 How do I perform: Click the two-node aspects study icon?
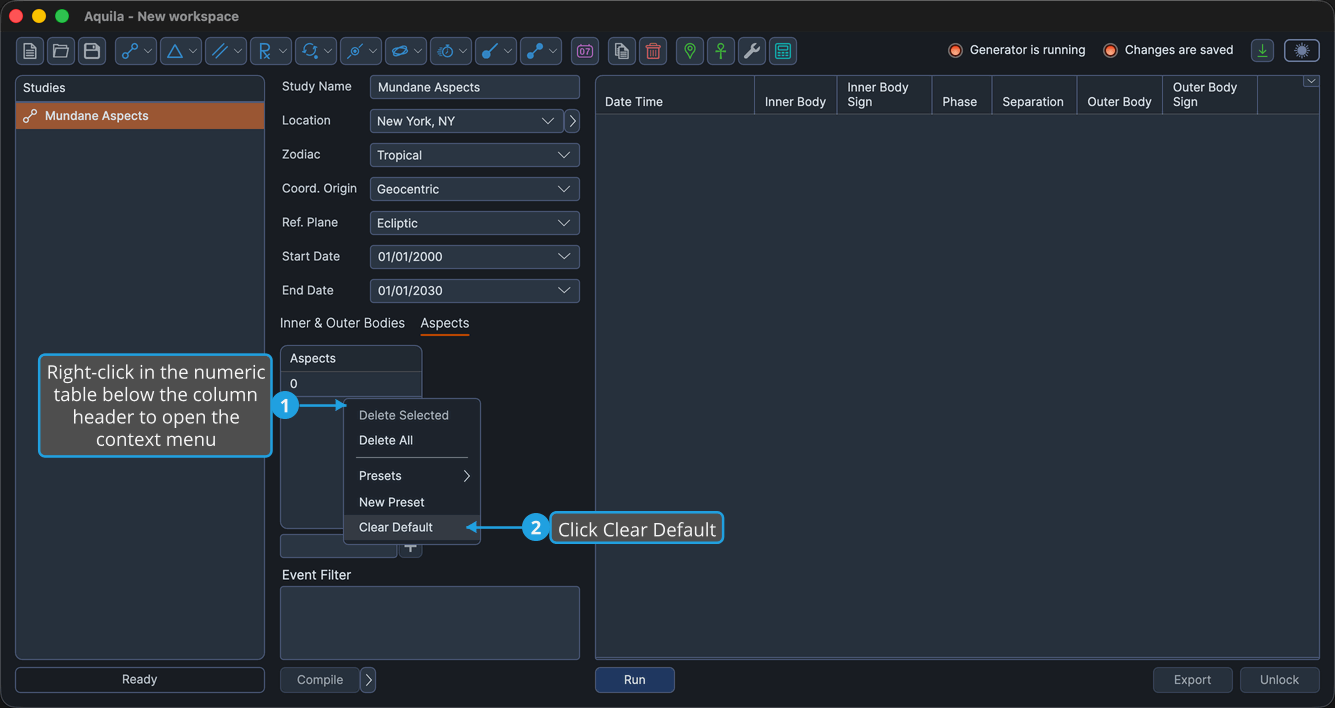[129, 51]
